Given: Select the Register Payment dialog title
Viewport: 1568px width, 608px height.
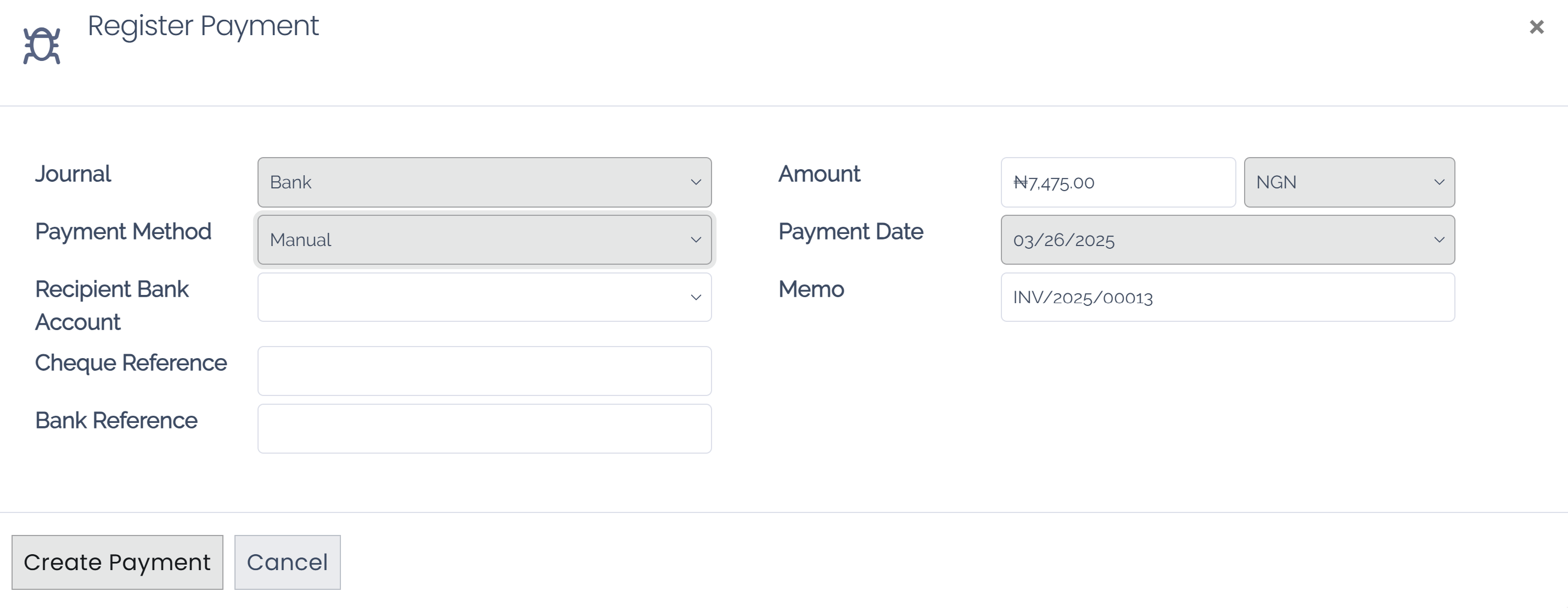Looking at the screenshot, I should [203, 26].
